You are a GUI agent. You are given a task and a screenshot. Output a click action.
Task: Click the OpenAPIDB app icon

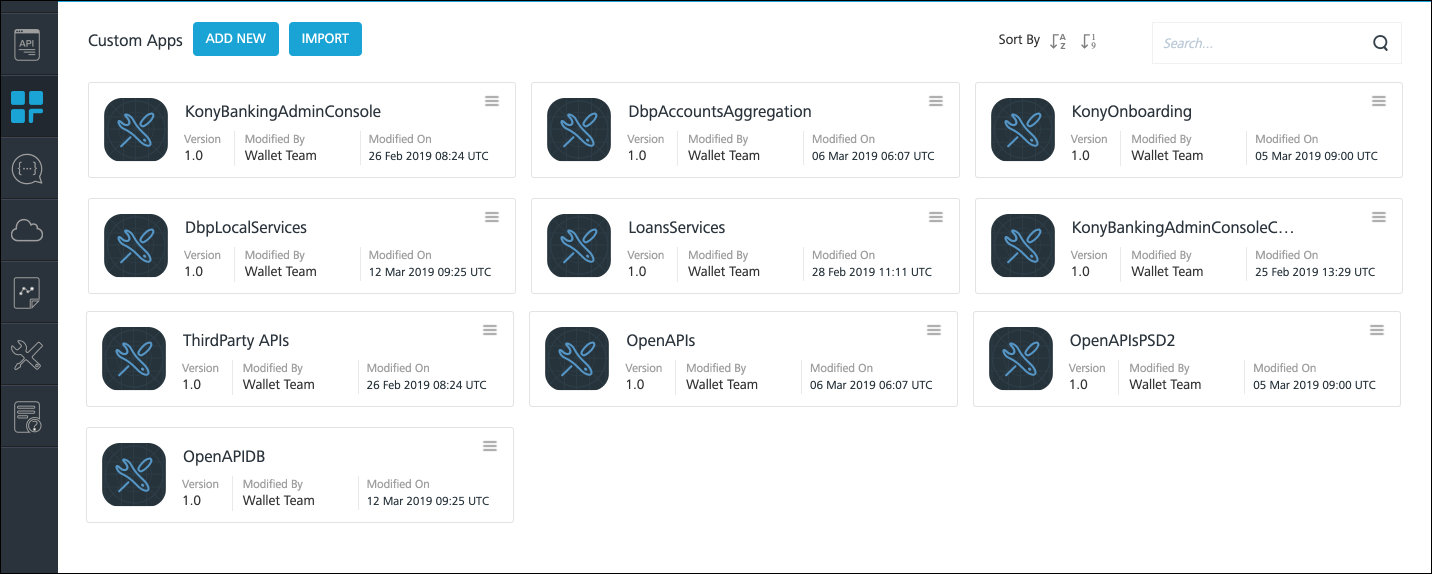(134, 475)
